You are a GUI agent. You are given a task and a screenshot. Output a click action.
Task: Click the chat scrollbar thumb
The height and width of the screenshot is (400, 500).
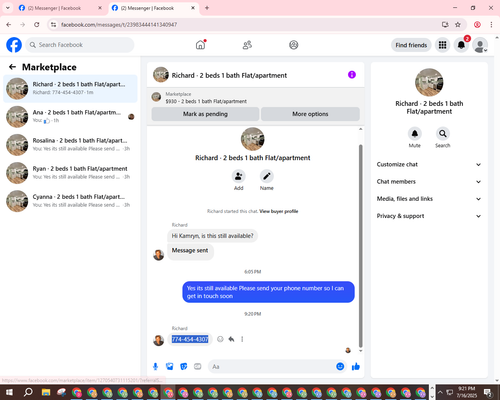coord(360,246)
